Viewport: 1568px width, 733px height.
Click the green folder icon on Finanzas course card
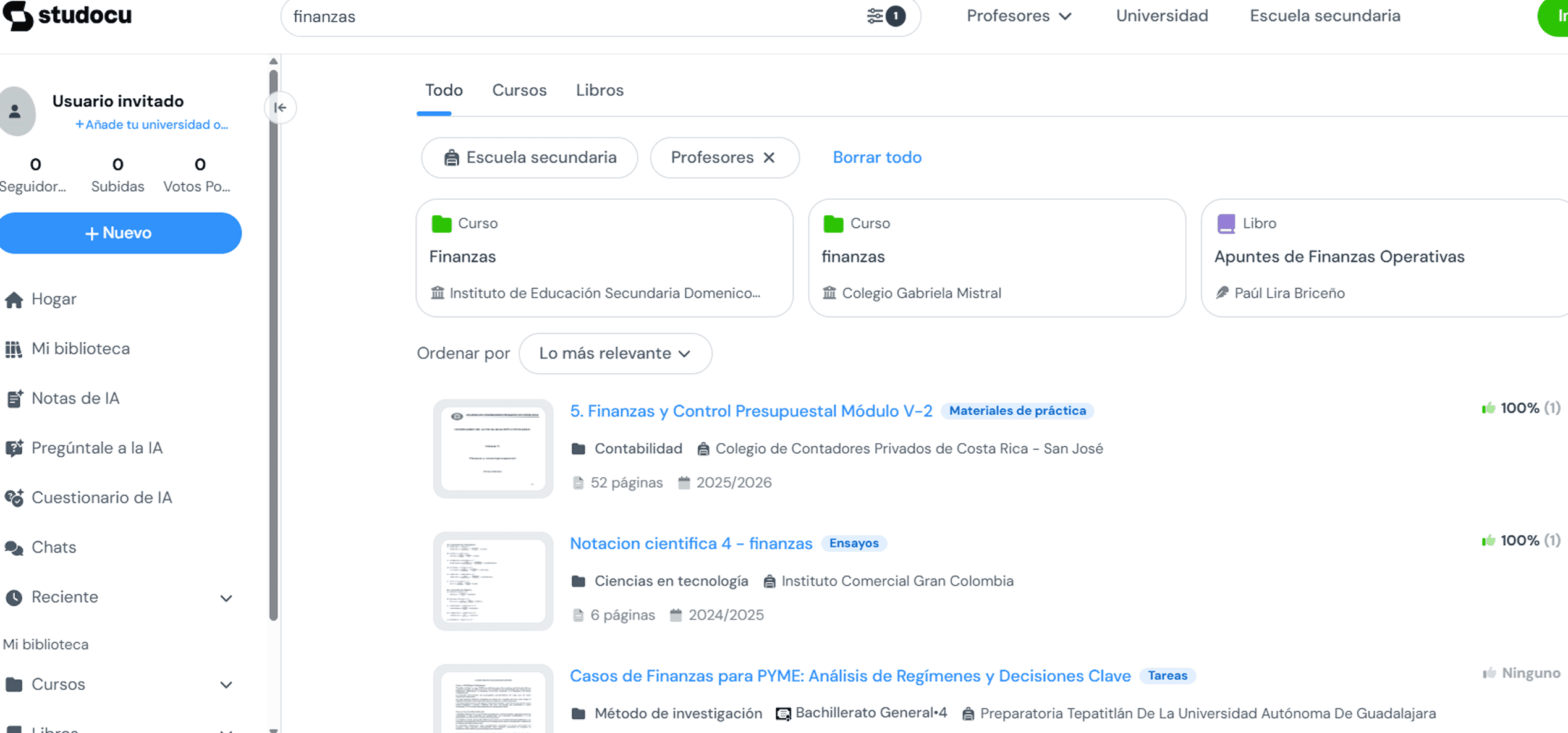441,223
